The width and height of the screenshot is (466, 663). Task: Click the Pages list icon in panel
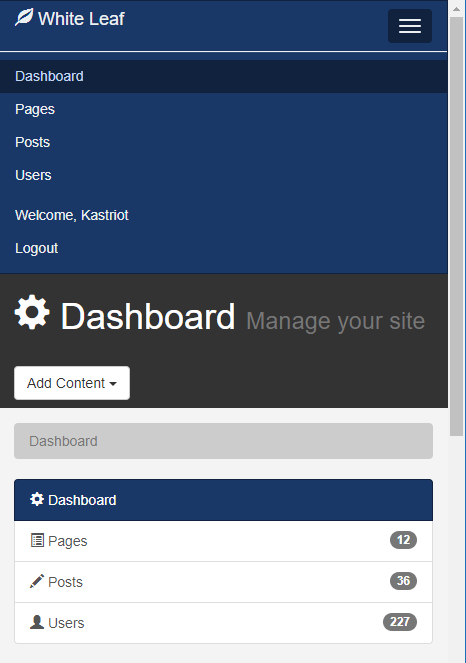[x=37, y=540]
